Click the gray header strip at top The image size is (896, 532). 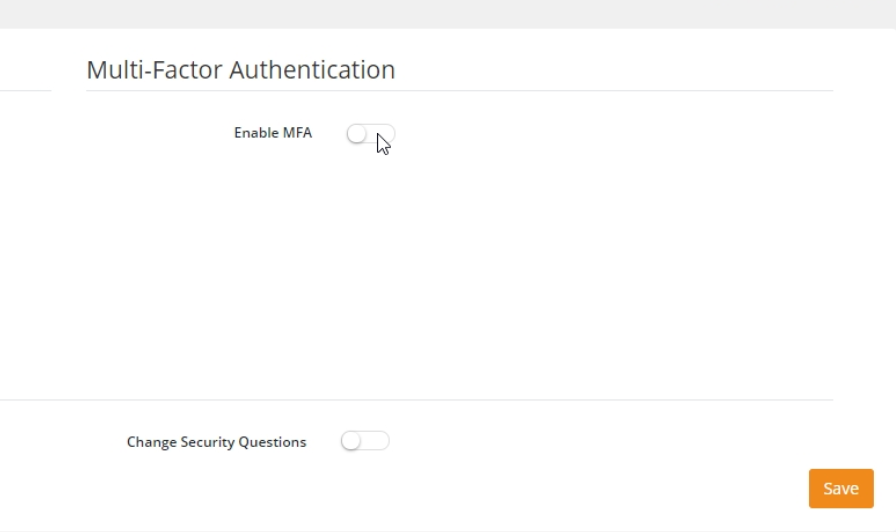pos(448,14)
